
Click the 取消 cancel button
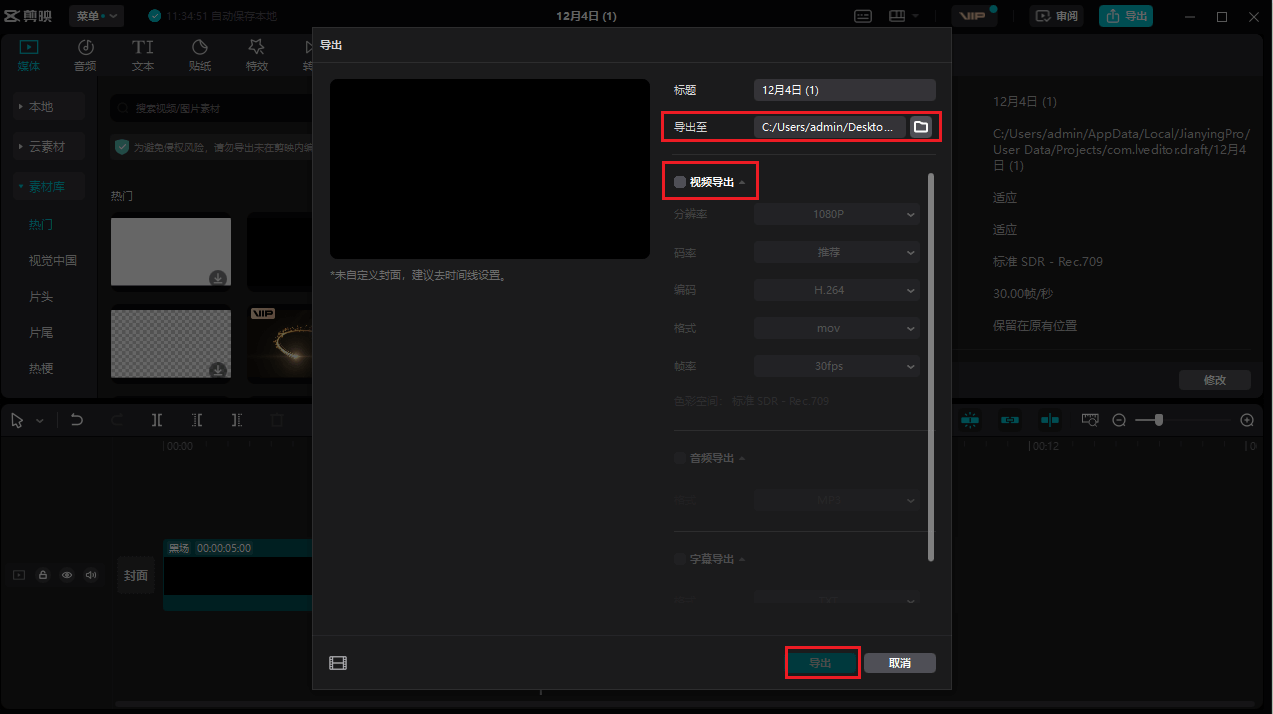coord(898,662)
